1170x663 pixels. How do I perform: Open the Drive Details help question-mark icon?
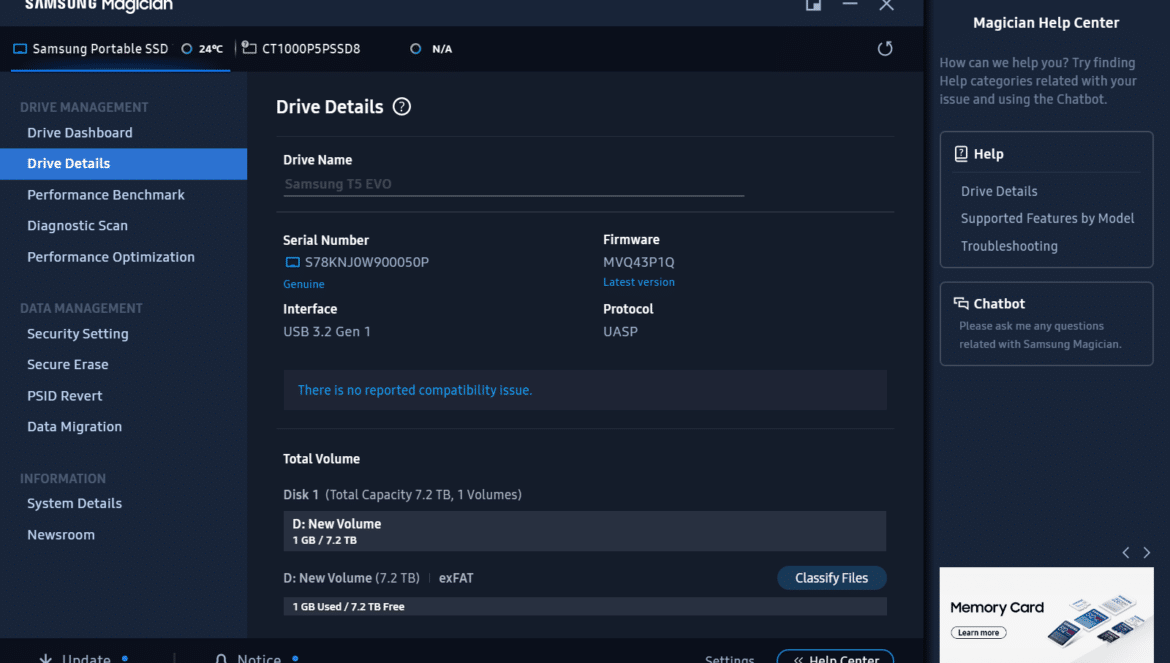point(401,107)
